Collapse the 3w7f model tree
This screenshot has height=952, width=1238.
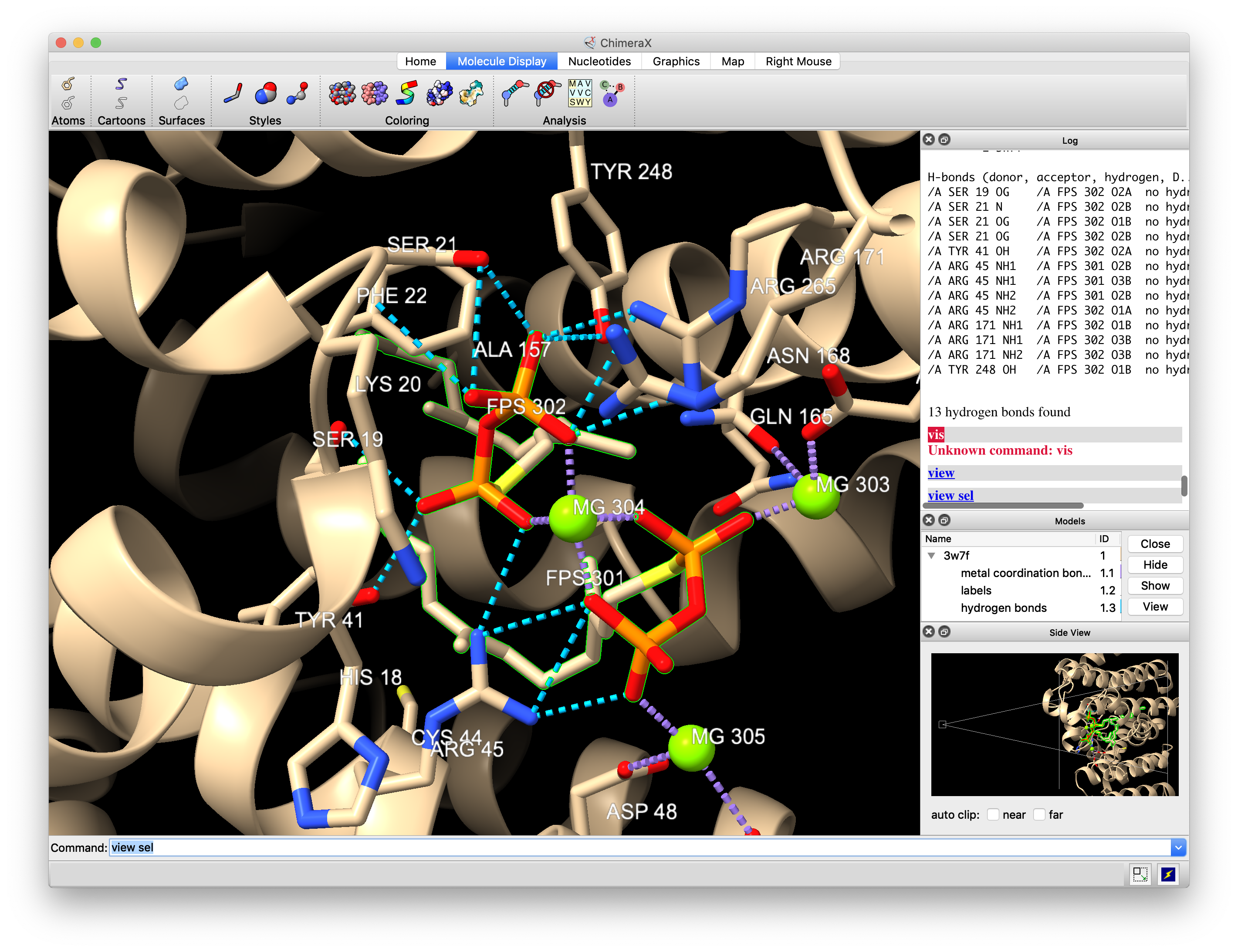point(931,556)
